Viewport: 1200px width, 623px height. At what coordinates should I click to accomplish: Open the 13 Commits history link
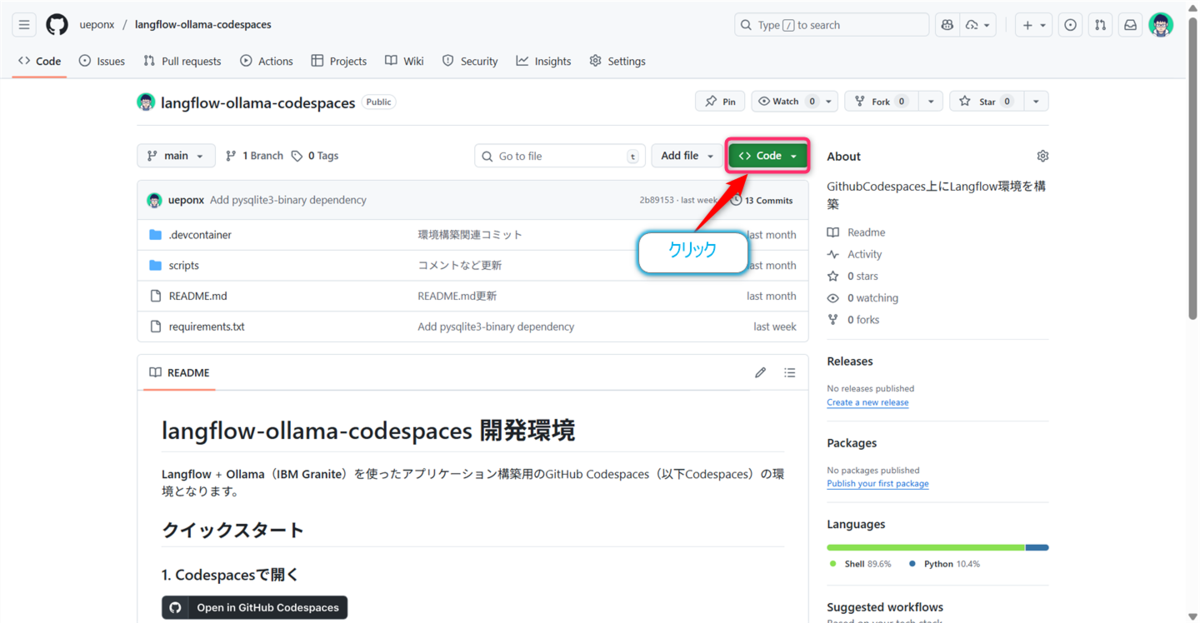point(762,200)
